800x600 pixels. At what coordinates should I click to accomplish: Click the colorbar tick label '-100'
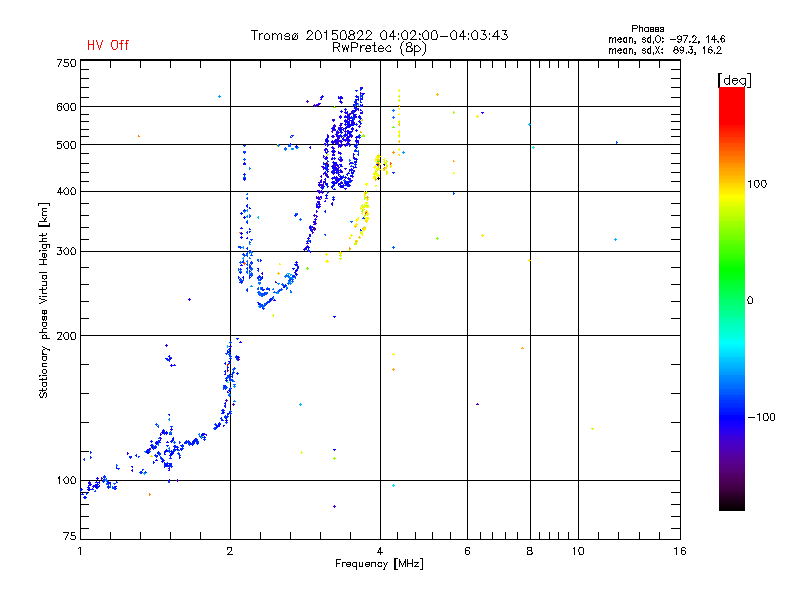coord(761,417)
